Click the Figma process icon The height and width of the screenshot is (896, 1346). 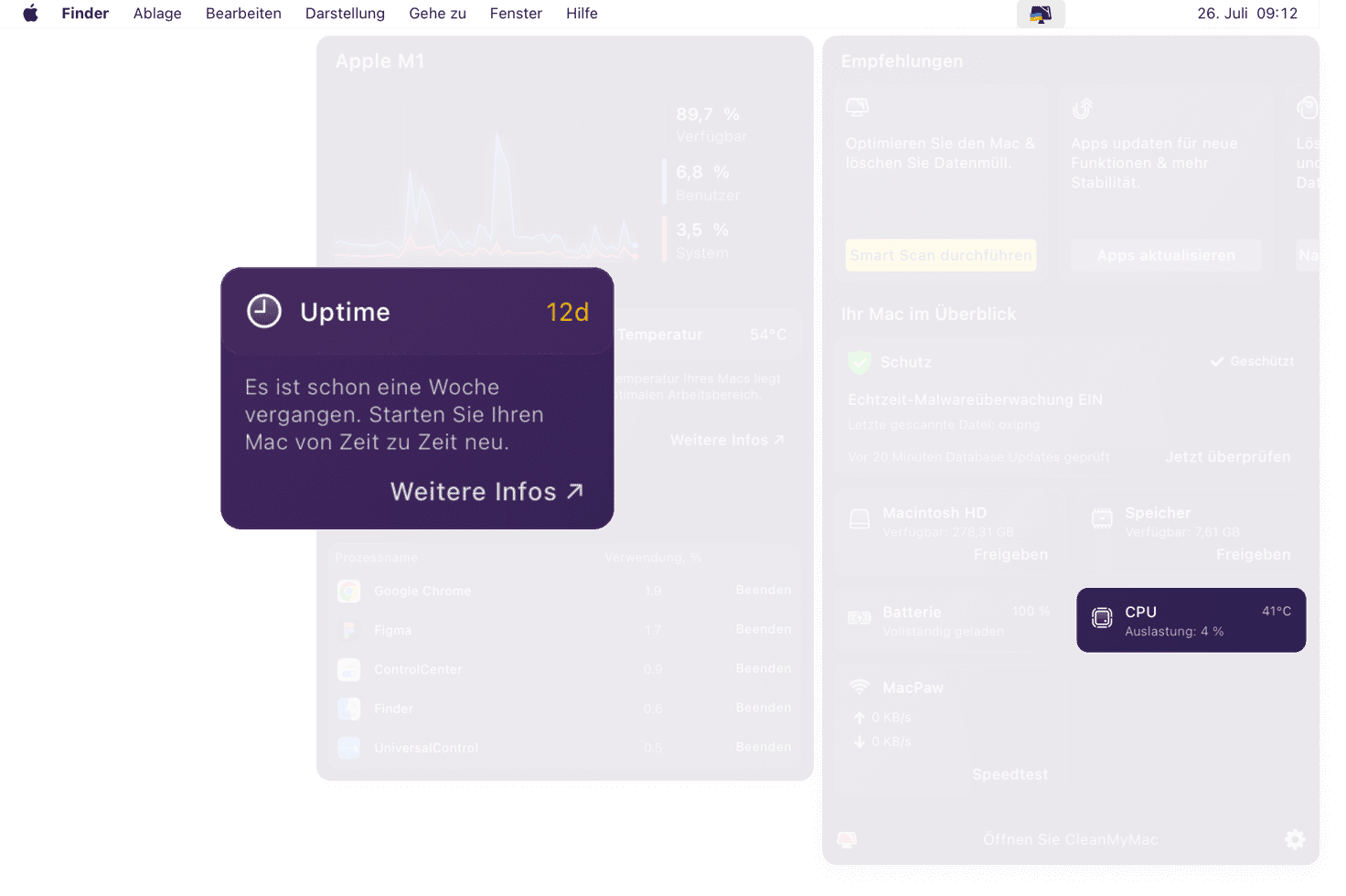[348, 630]
